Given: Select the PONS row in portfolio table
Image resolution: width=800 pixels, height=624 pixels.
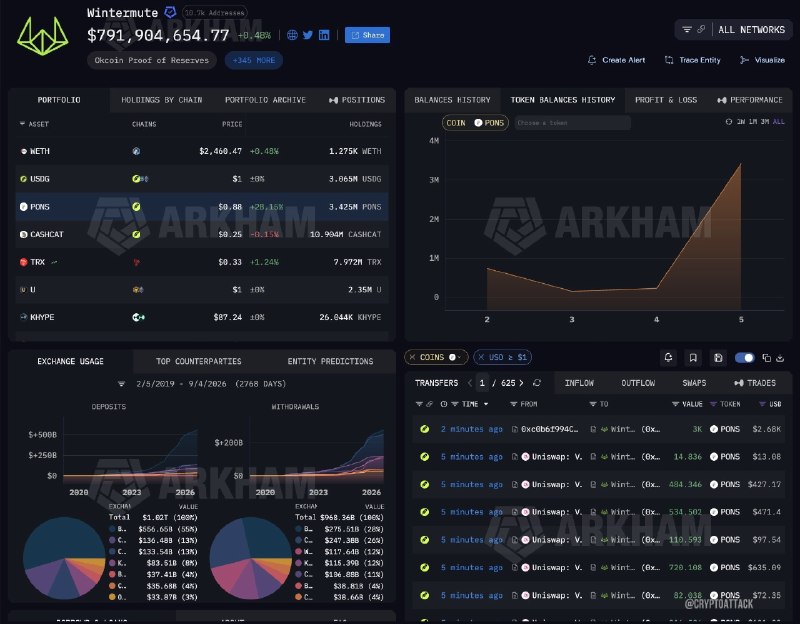Looking at the screenshot, I should pos(202,207).
